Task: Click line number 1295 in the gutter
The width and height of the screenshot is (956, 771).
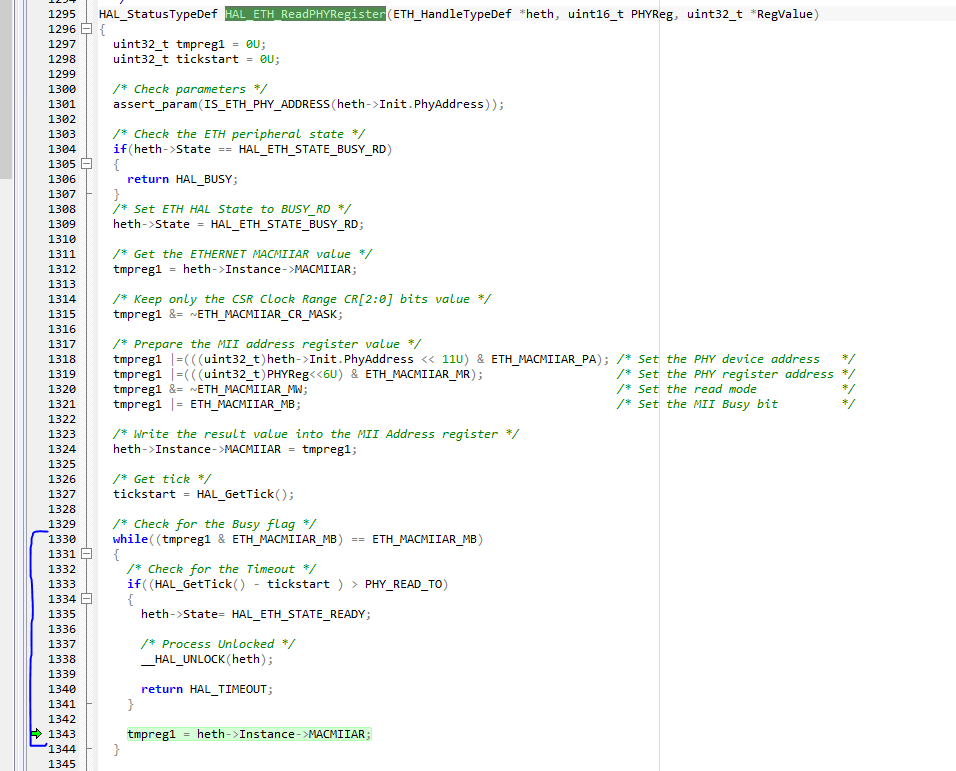Action: point(62,14)
